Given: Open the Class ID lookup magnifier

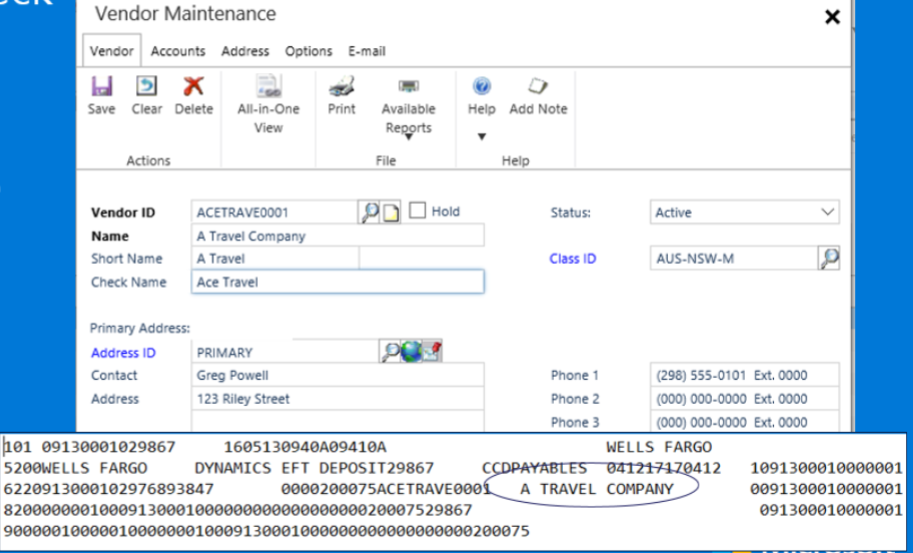Looking at the screenshot, I should point(829,258).
